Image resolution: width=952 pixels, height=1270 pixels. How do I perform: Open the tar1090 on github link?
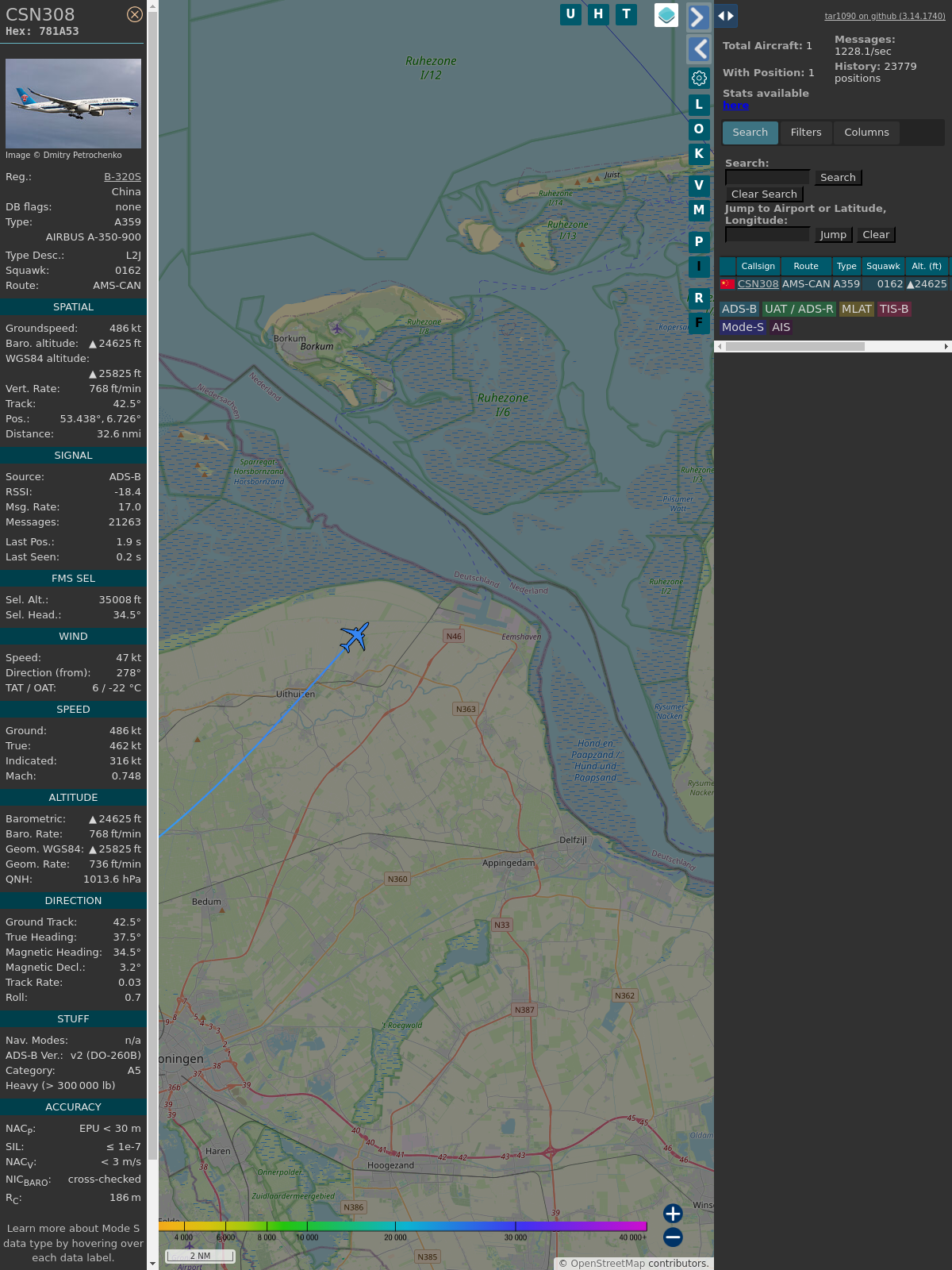click(x=885, y=16)
